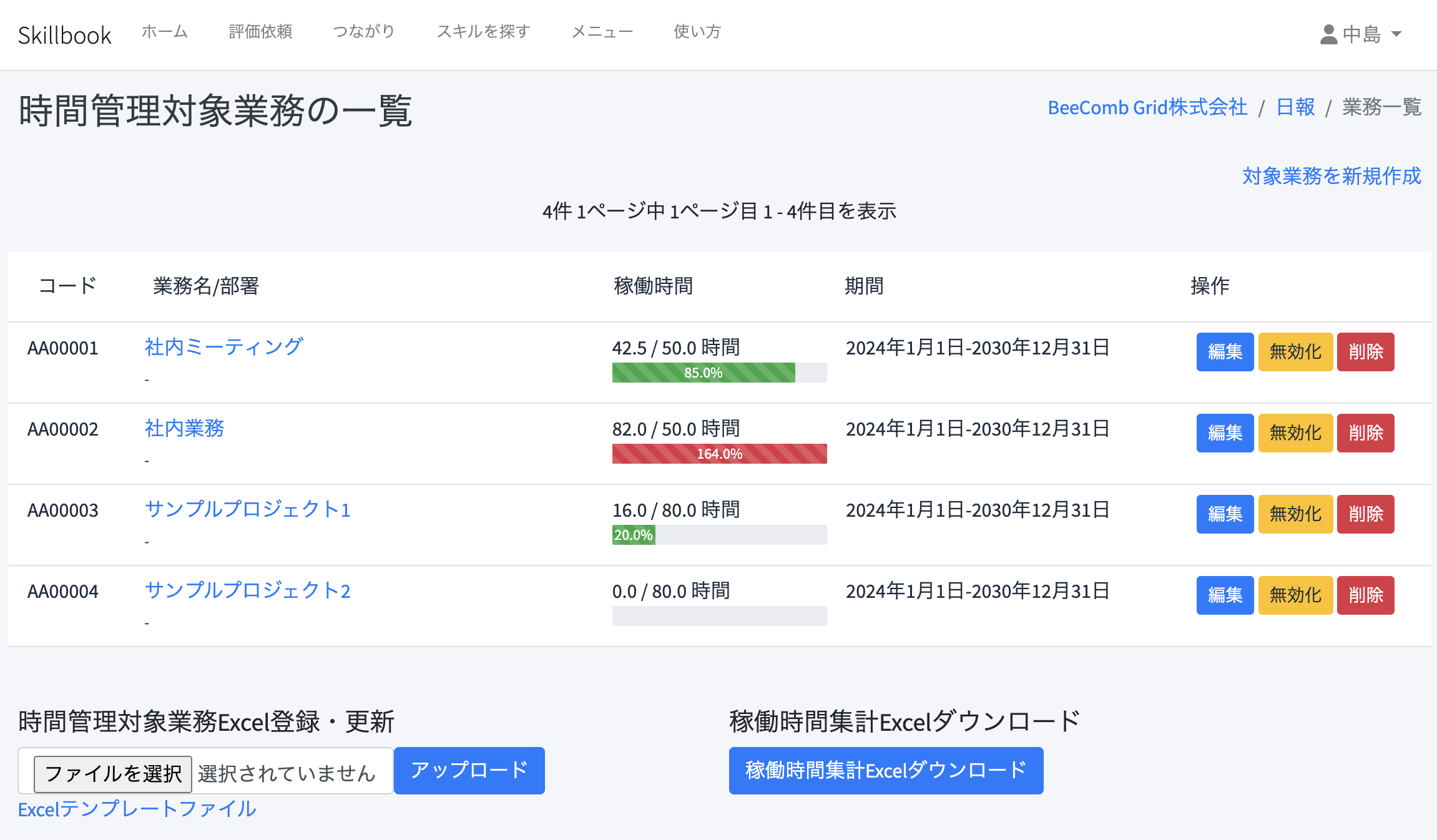
Task: Select the code cell AA00001
Action: (x=63, y=348)
